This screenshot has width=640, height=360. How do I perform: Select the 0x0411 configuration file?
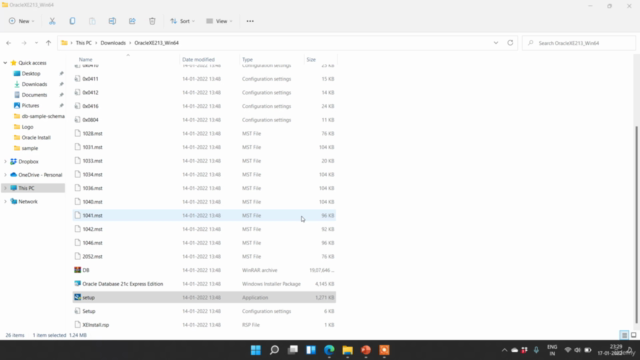pyautogui.click(x=204, y=79)
